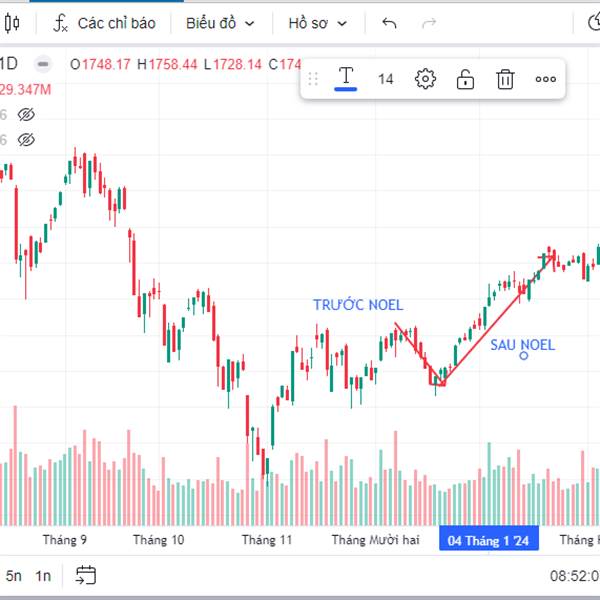The width and height of the screenshot is (600, 600).
Task: Select the 5n time range
Action: point(13,575)
